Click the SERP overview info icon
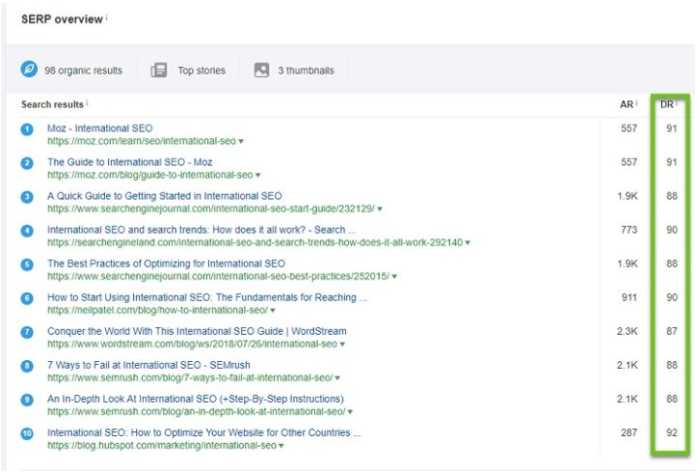The image size is (697, 472). (107, 18)
